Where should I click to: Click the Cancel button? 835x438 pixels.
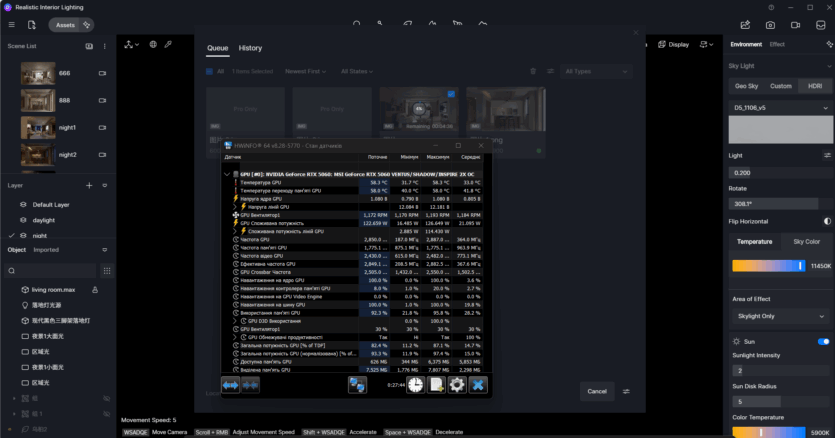597,391
